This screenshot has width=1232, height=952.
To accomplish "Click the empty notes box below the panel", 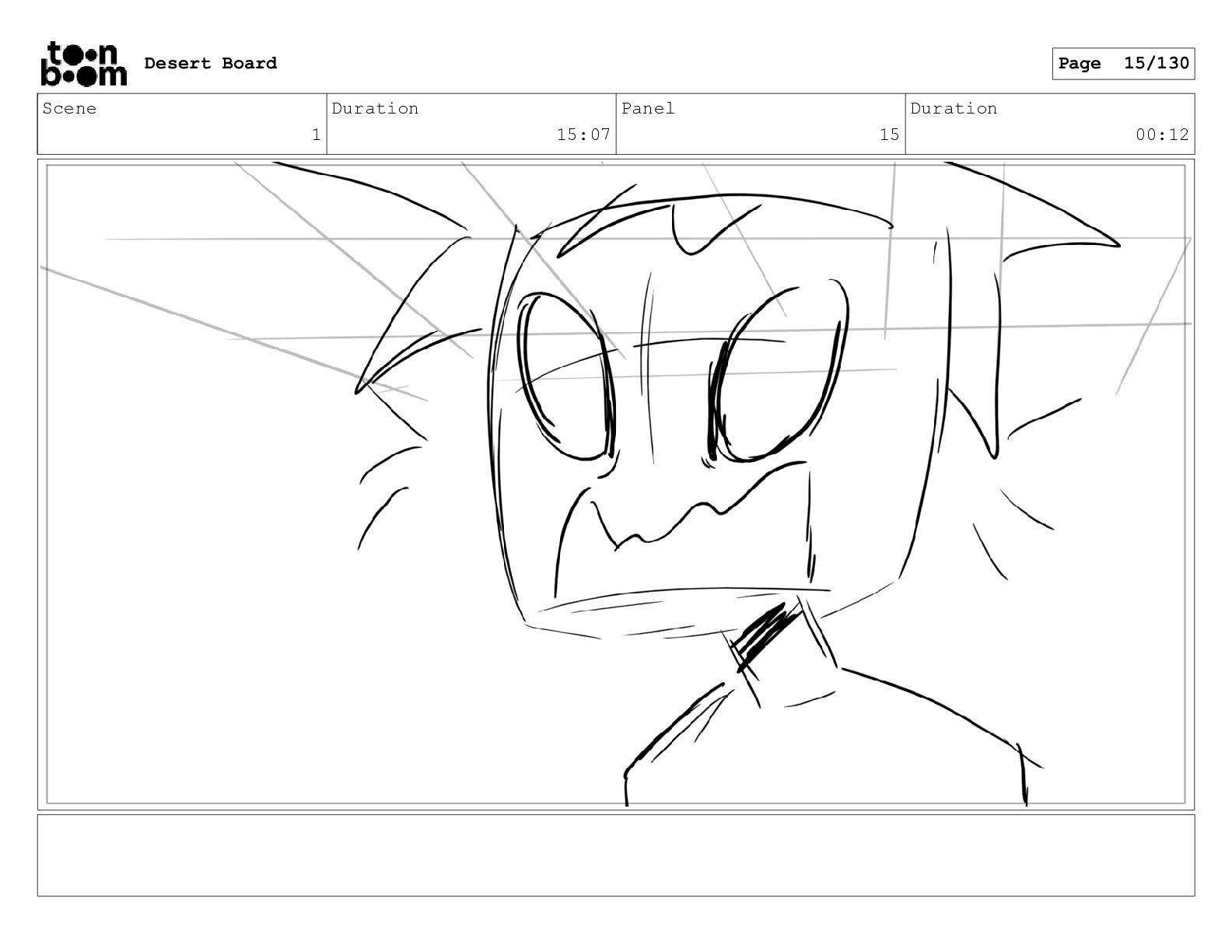I will (616, 855).
